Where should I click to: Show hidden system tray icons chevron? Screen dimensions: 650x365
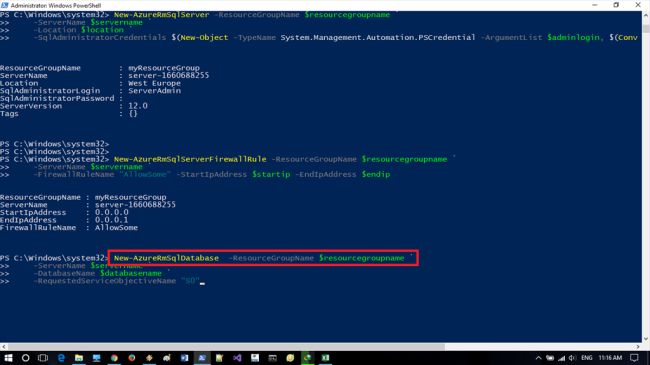click(538, 358)
